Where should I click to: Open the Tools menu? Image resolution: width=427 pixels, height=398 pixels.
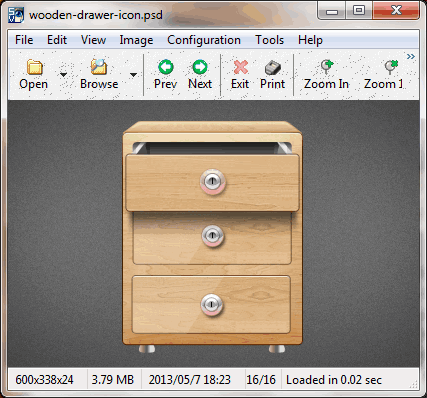269,40
